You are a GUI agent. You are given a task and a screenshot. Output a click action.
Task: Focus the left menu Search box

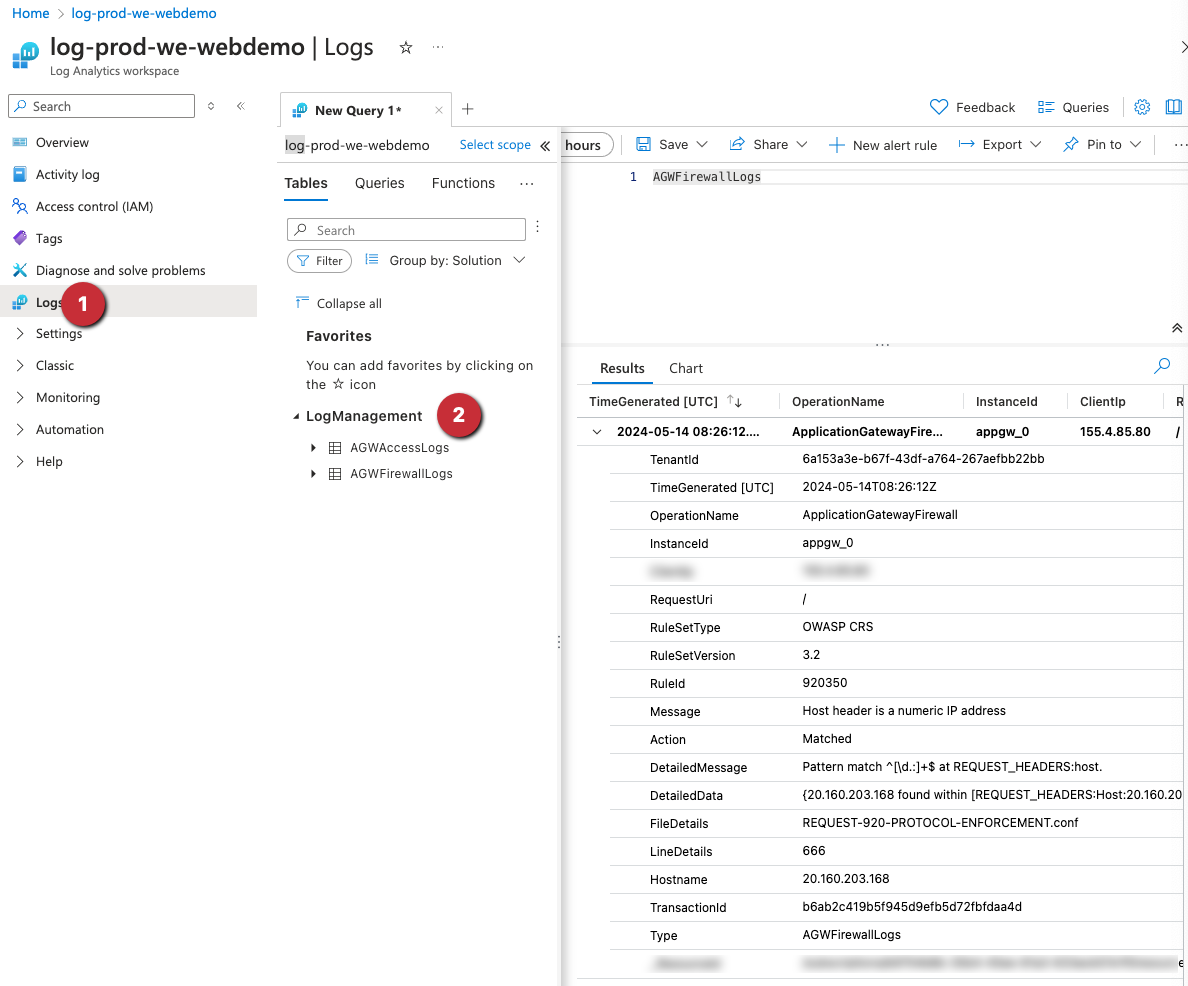click(x=102, y=106)
